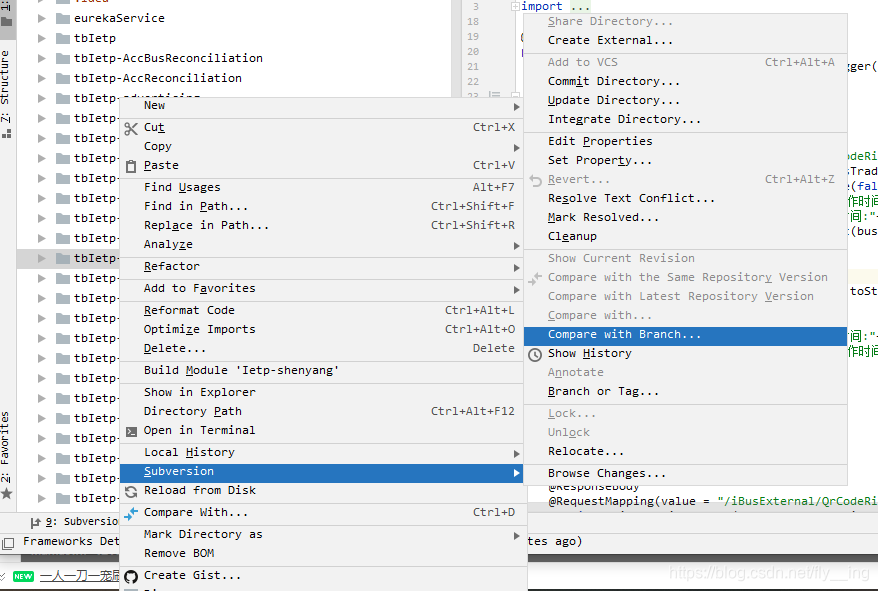Select tbIetp-AccBusReconciliation folder row
The image size is (878, 591).
click(234, 58)
